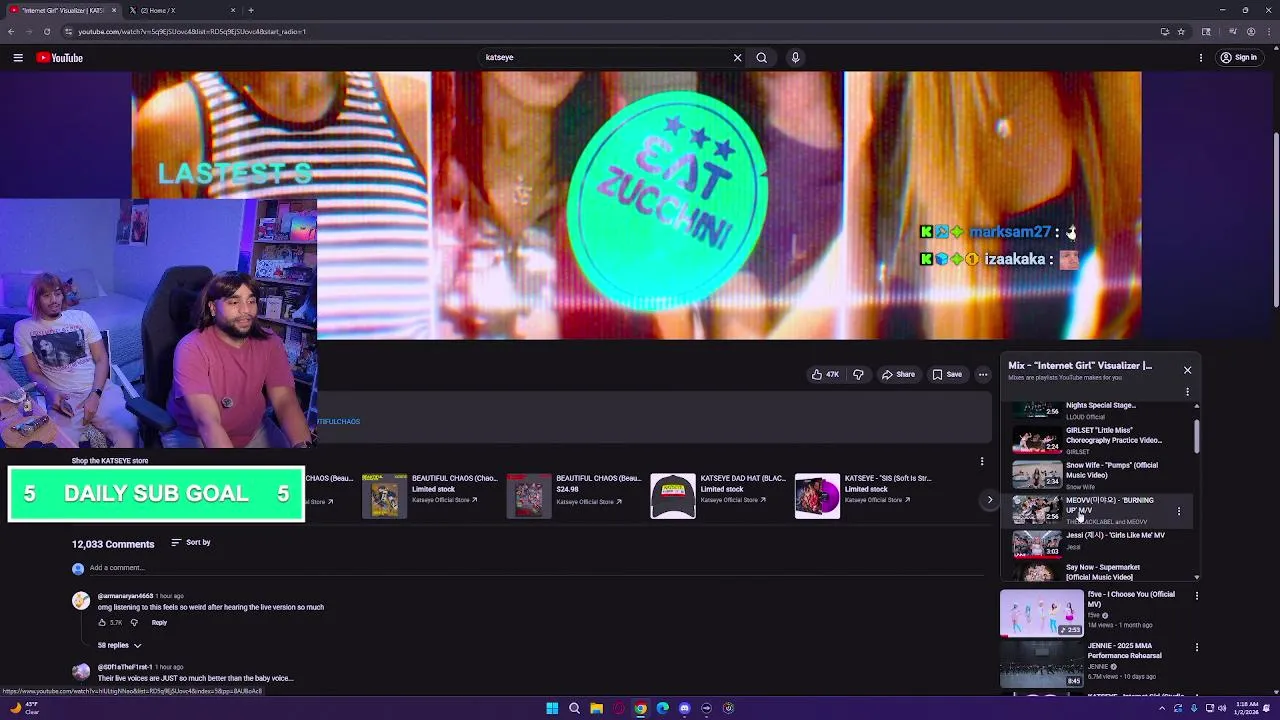Open Mix playlist options three-dot menu
Image resolution: width=1280 pixels, height=720 pixels.
(1187, 392)
